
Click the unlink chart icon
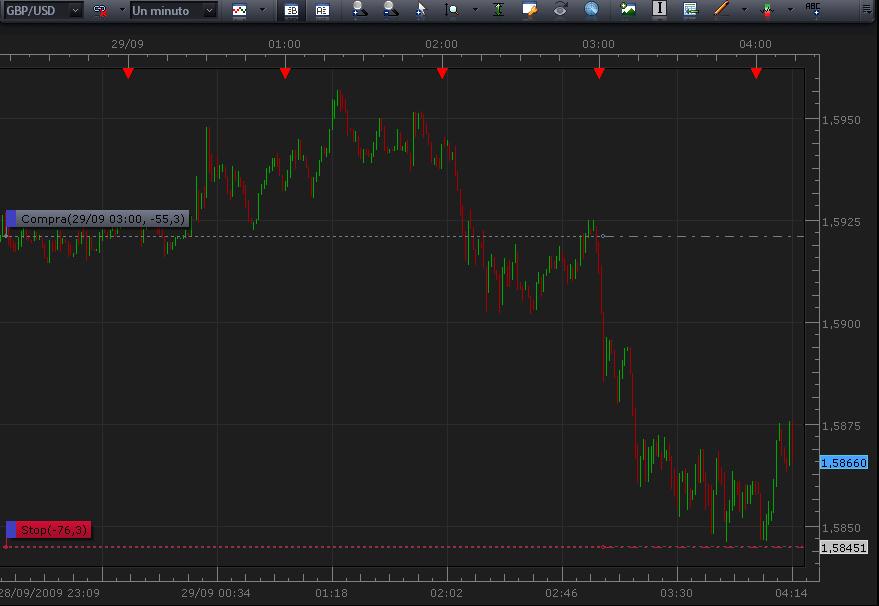[x=100, y=10]
